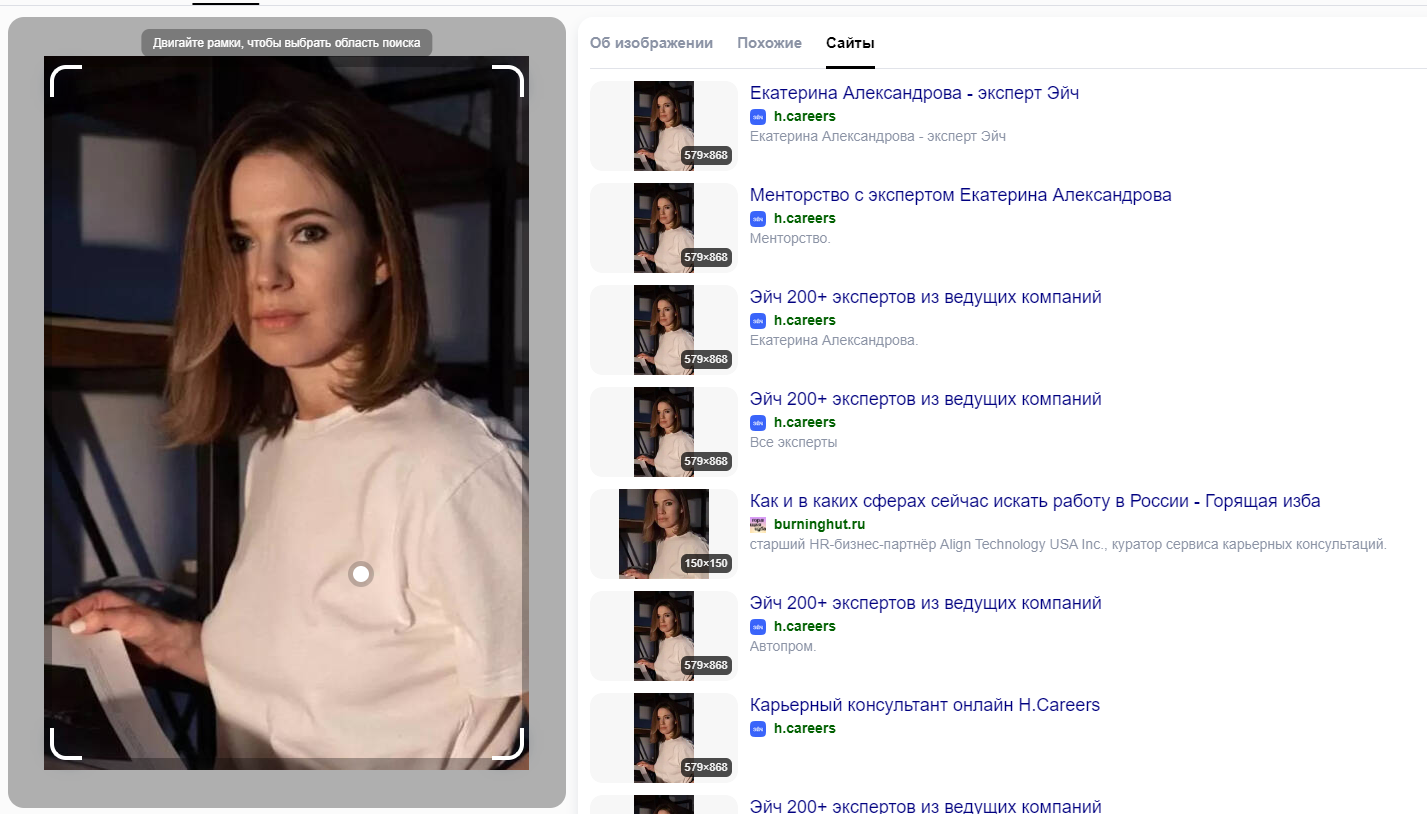Open Как и в каких сферах сейчас искать работу link
Image resolution: width=1427 pixels, height=814 pixels.
1035,501
